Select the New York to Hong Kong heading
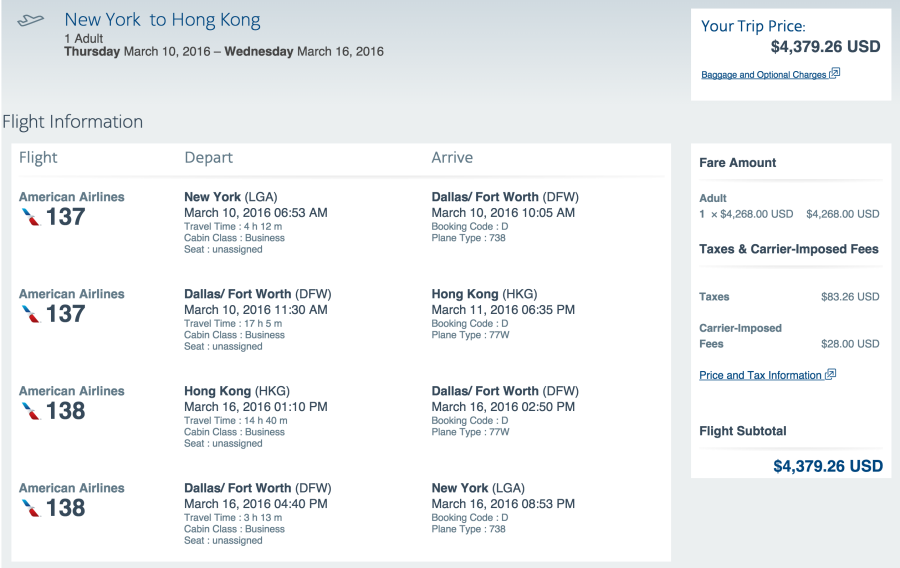Image resolution: width=900 pixels, height=568 pixels. click(162, 20)
